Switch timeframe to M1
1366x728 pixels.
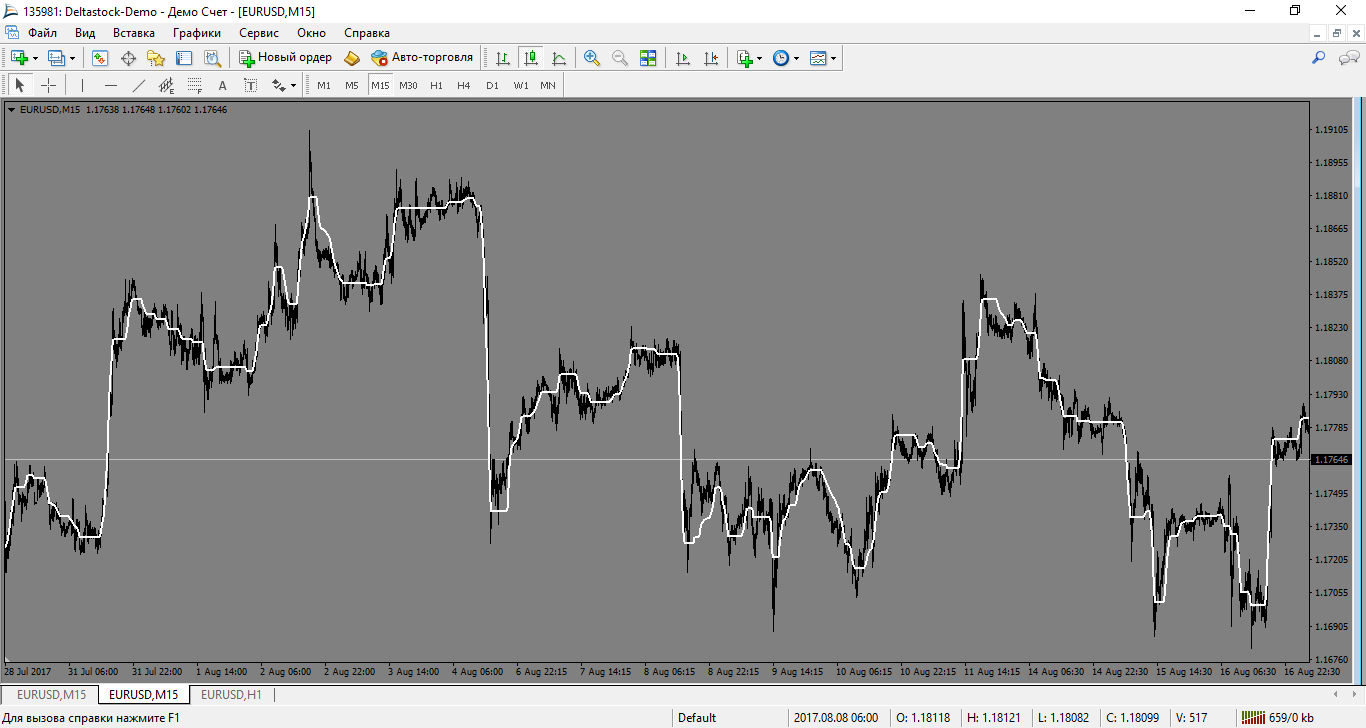(324, 85)
